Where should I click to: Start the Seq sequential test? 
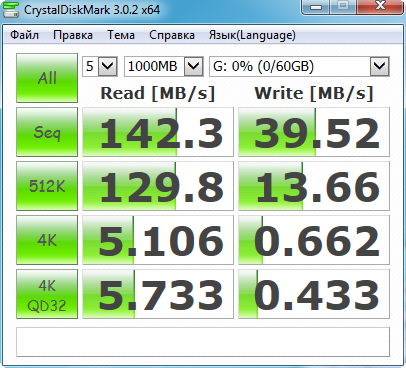47,132
